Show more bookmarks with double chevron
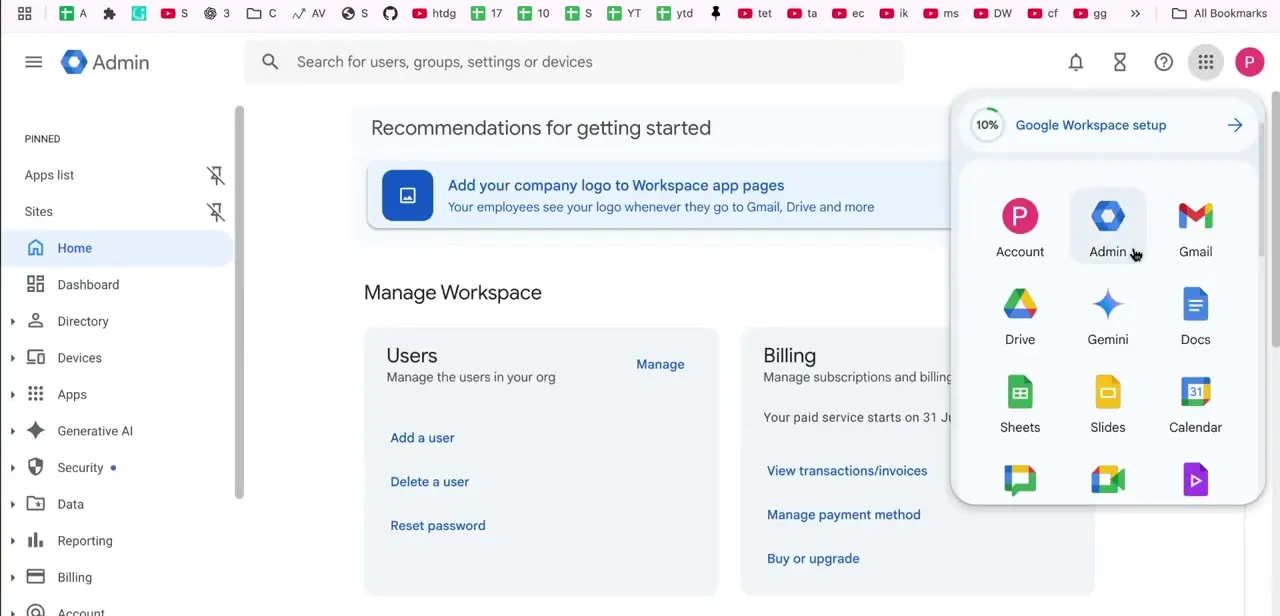The width and height of the screenshot is (1280, 616). (x=1135, y=13)
